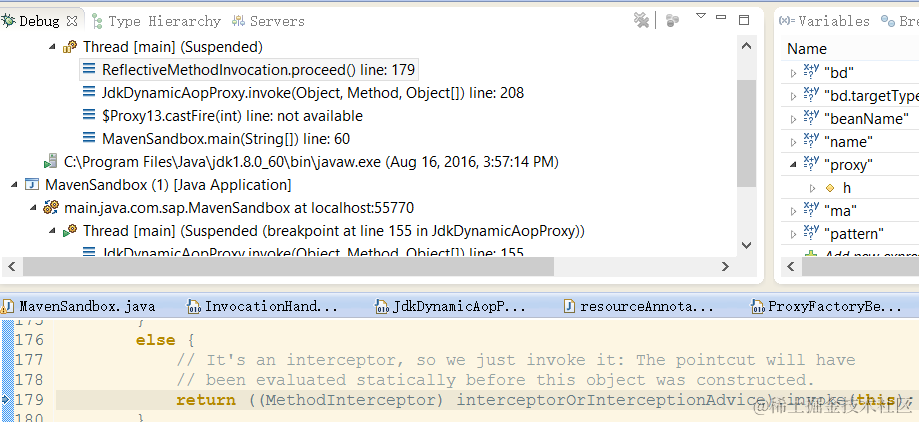Switch to the Variables view tab
Screen dimensions: 919x422
824,21
